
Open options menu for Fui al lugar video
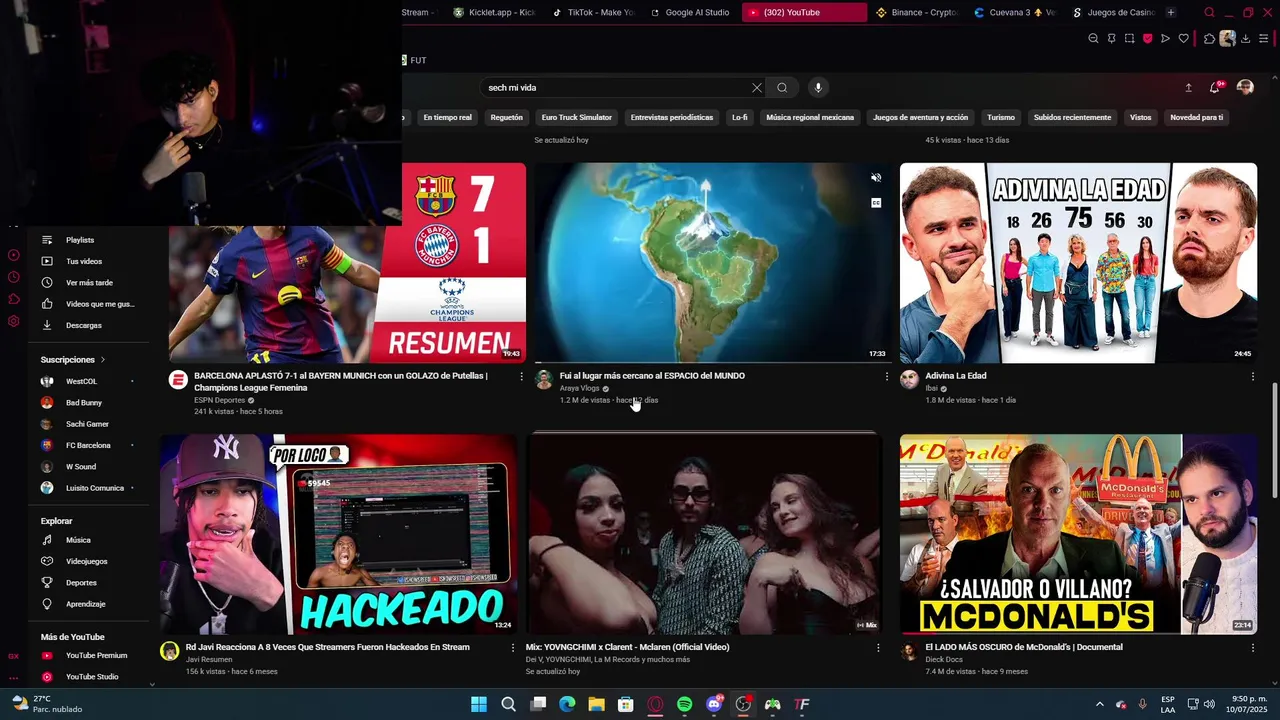point(886,376)
